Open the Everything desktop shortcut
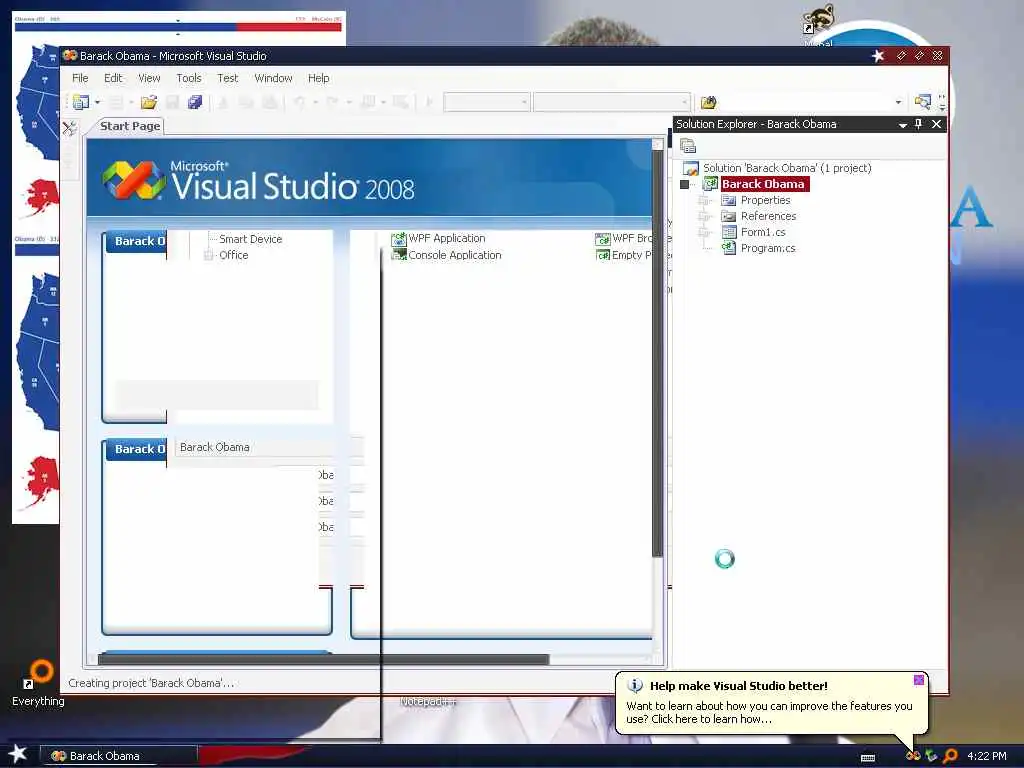1024x768 pixels. [39, 684]
